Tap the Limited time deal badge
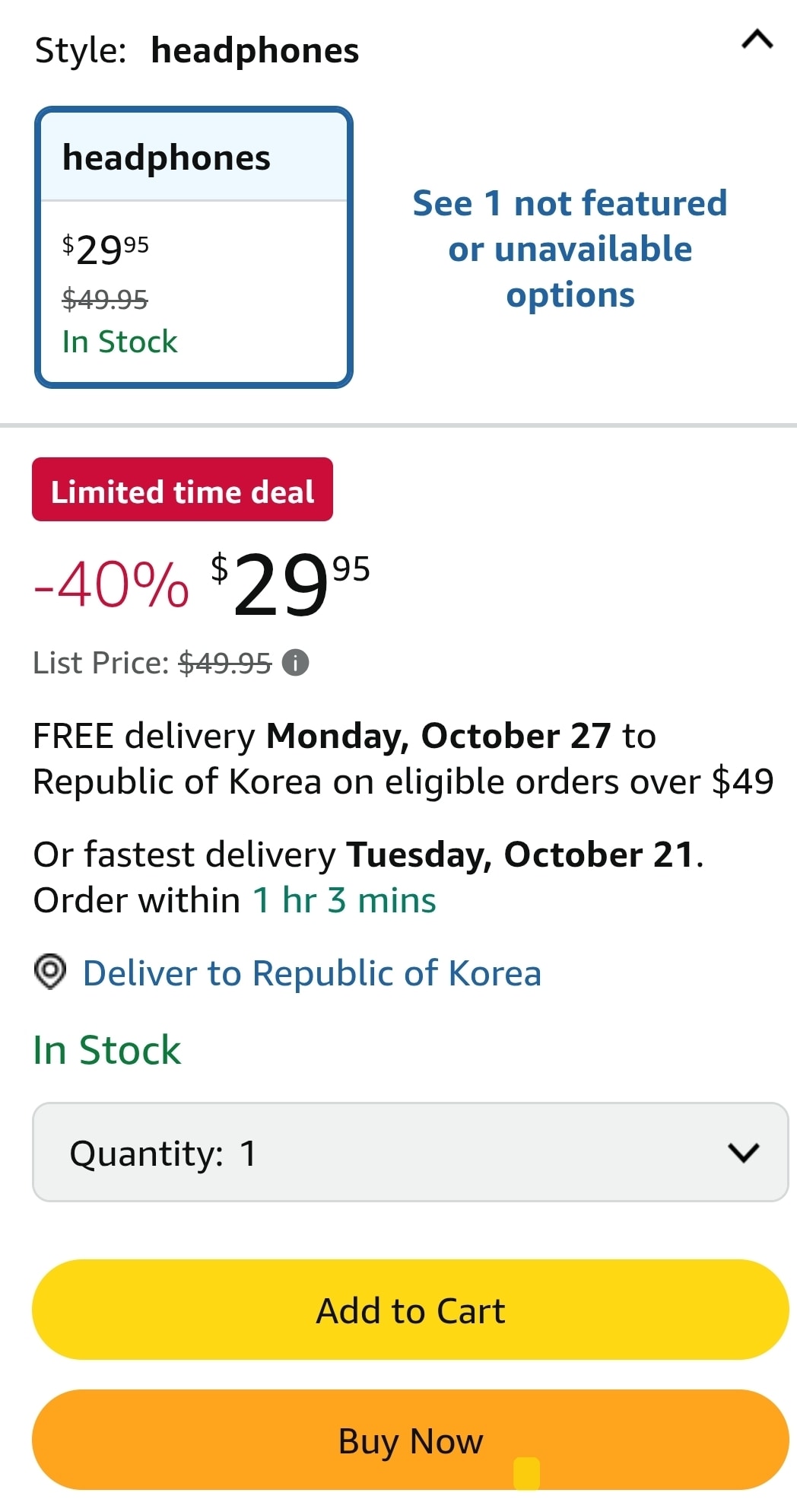The height and width of the screenshot is (1512, 797). click(x=183, y=490)
